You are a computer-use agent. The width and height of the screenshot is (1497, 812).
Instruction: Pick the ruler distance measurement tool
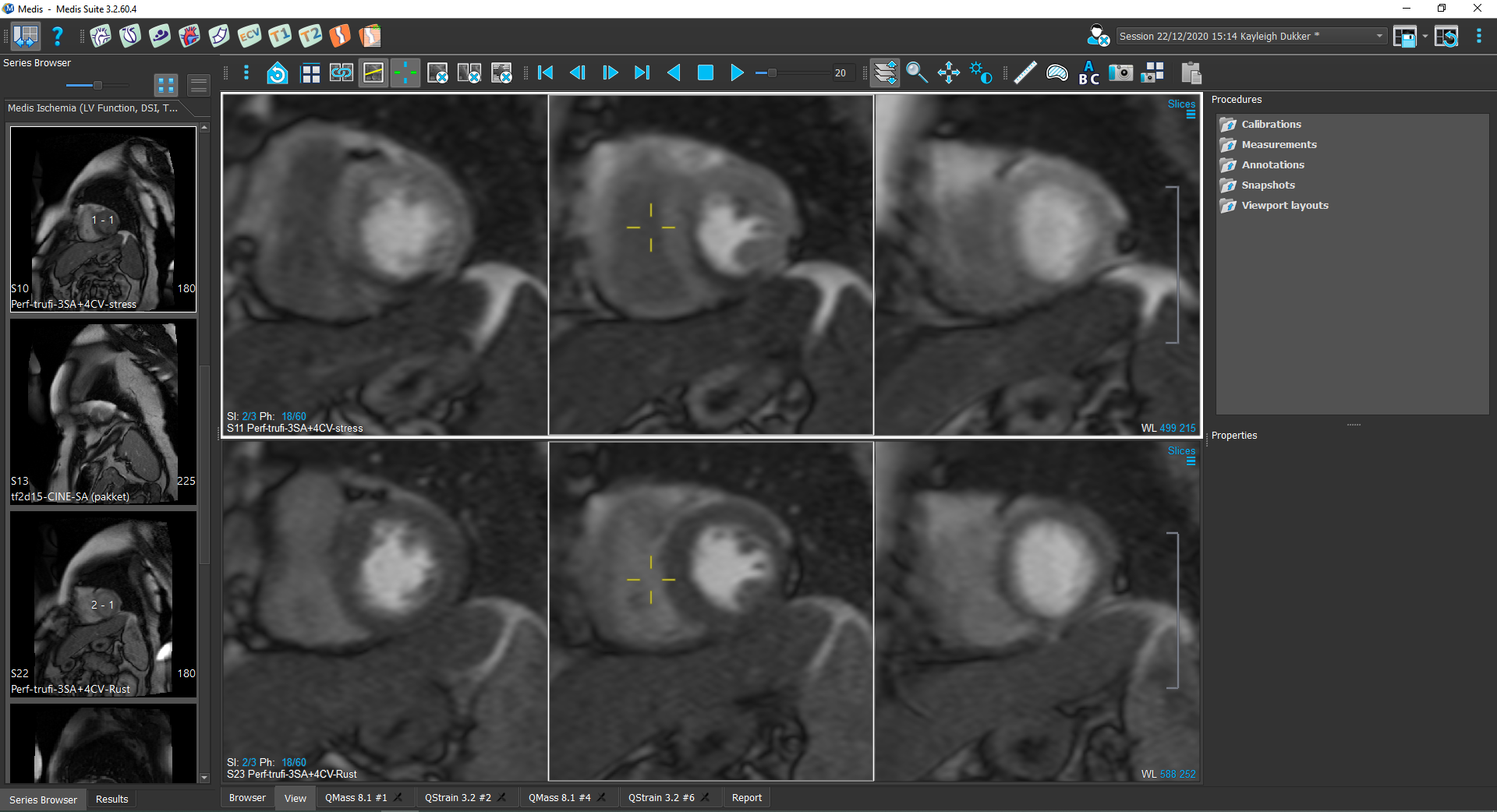pos(1025,73)
